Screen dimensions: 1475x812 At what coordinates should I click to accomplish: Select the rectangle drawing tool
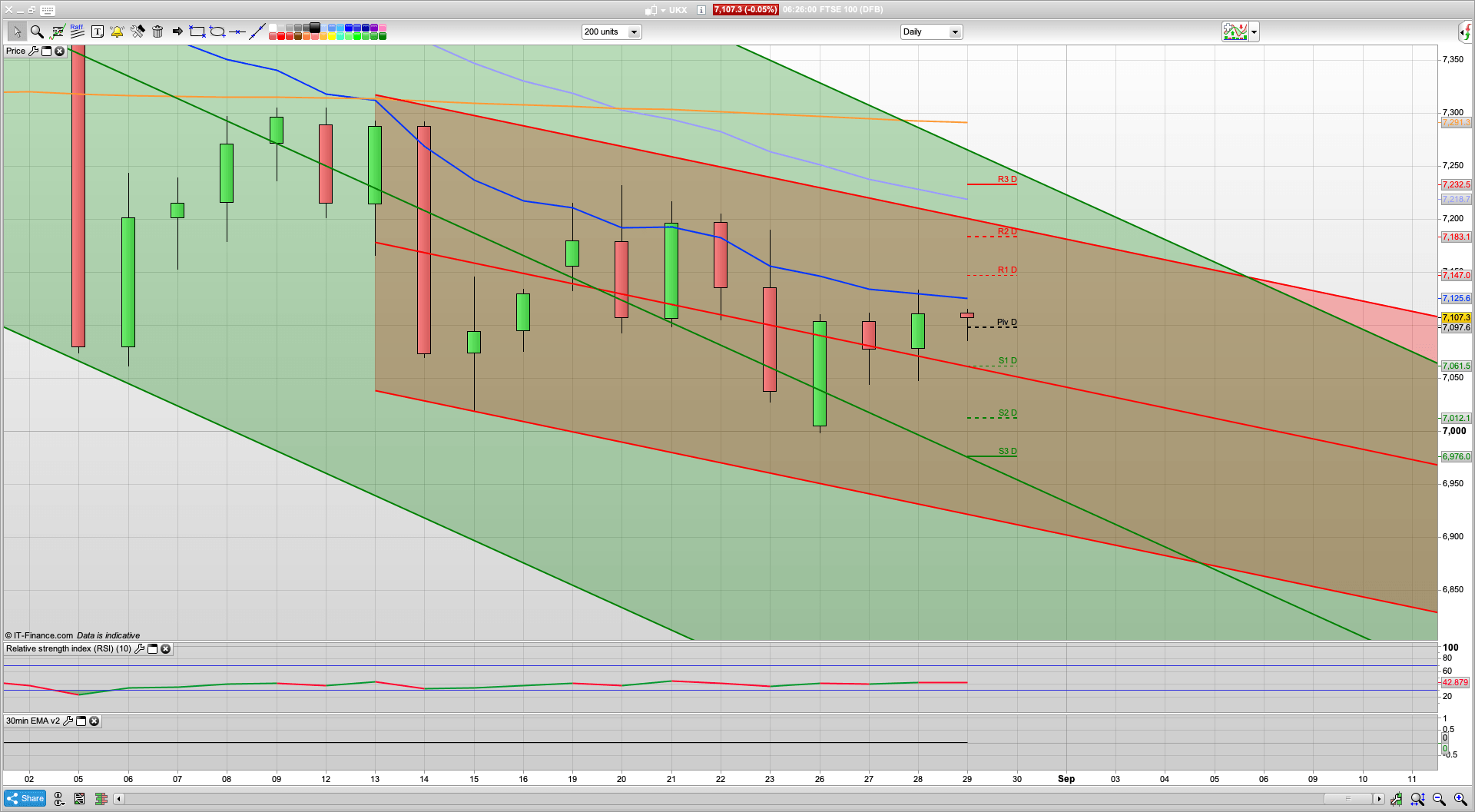[197, 31]
